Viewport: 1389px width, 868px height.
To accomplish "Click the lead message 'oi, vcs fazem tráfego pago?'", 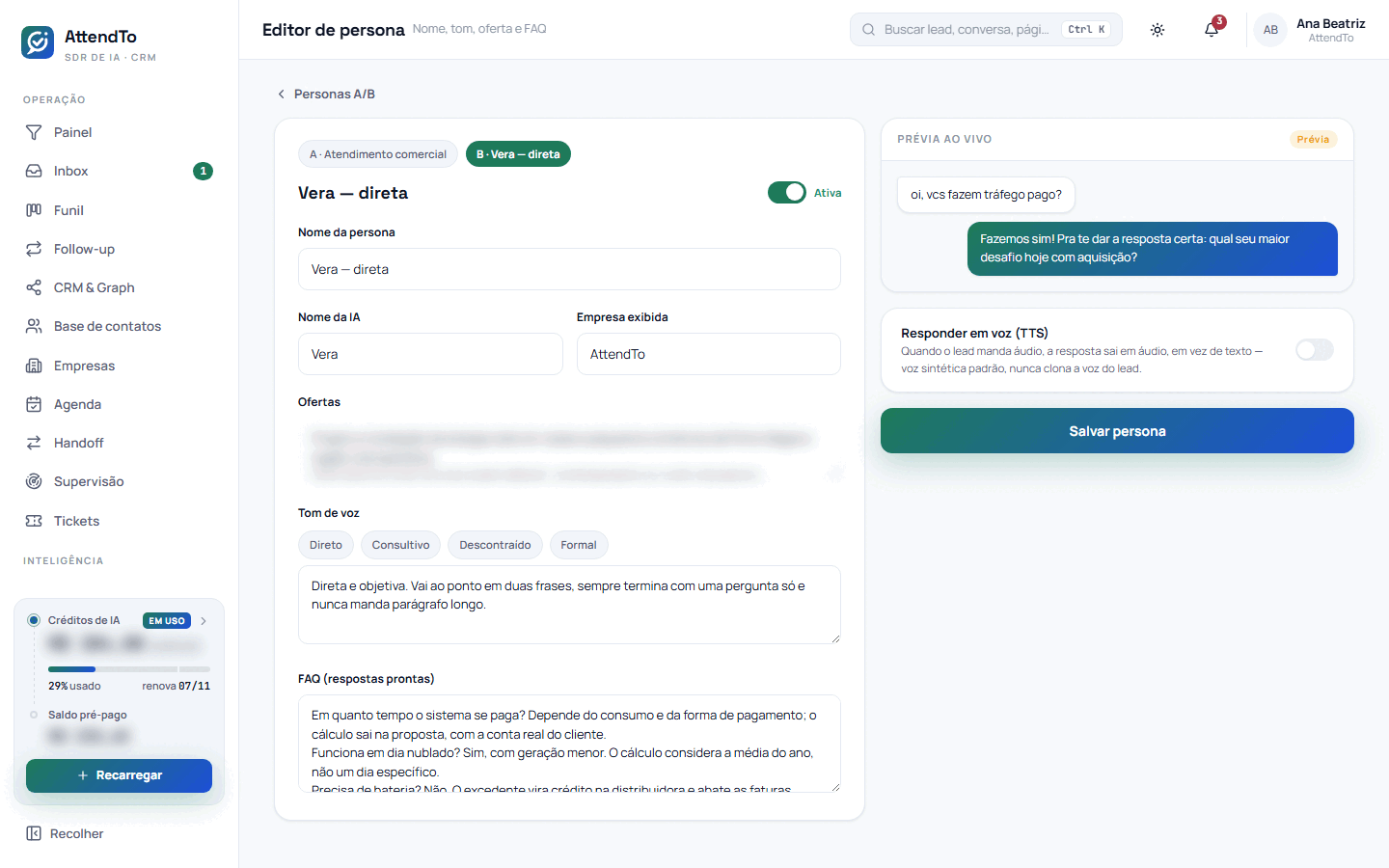I will 986,195.
